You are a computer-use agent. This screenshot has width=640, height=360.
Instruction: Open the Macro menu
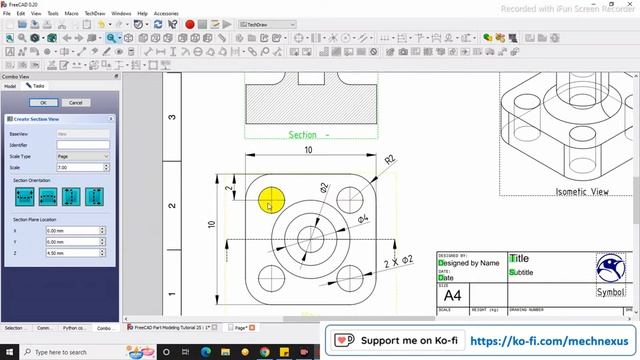coord(71,13)
